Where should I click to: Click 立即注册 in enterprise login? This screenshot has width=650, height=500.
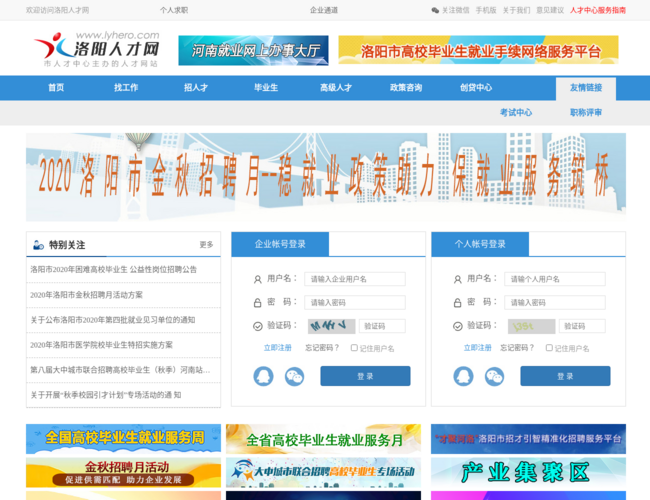tap(278, 348)
